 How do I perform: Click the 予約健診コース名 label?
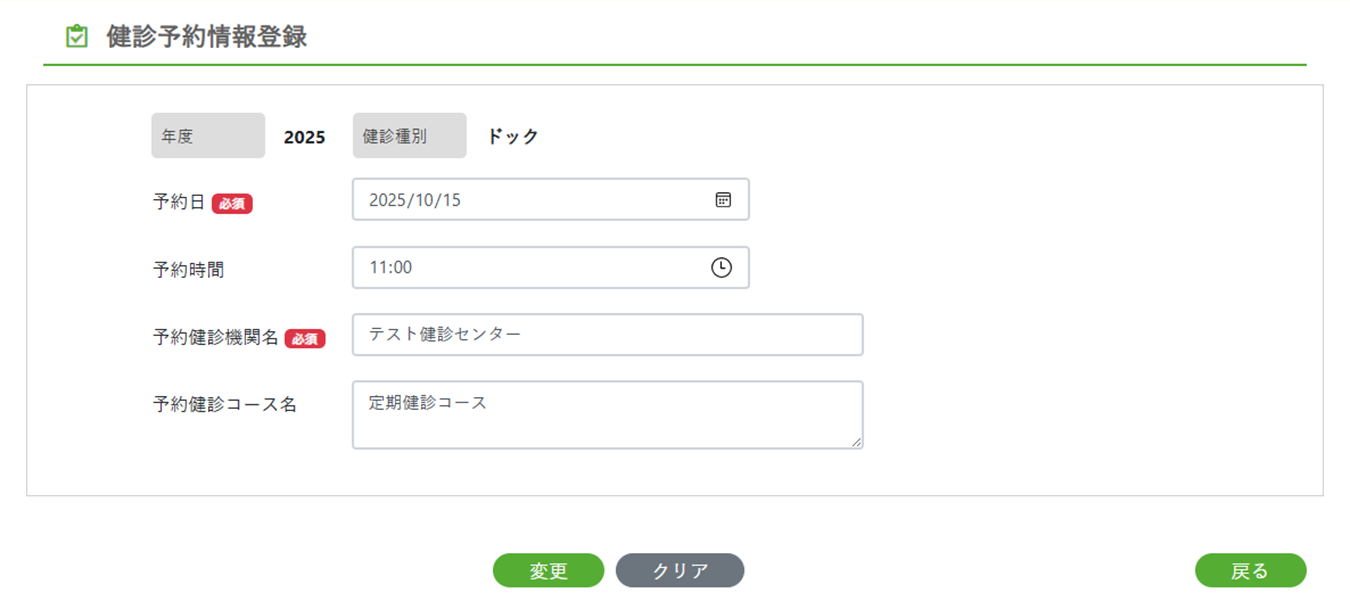(225, 405)
